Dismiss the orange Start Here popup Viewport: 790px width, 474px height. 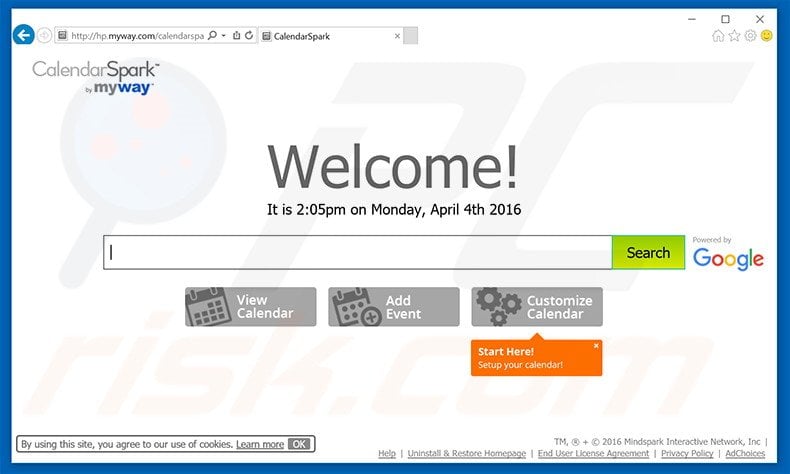[x=596, y=346]
